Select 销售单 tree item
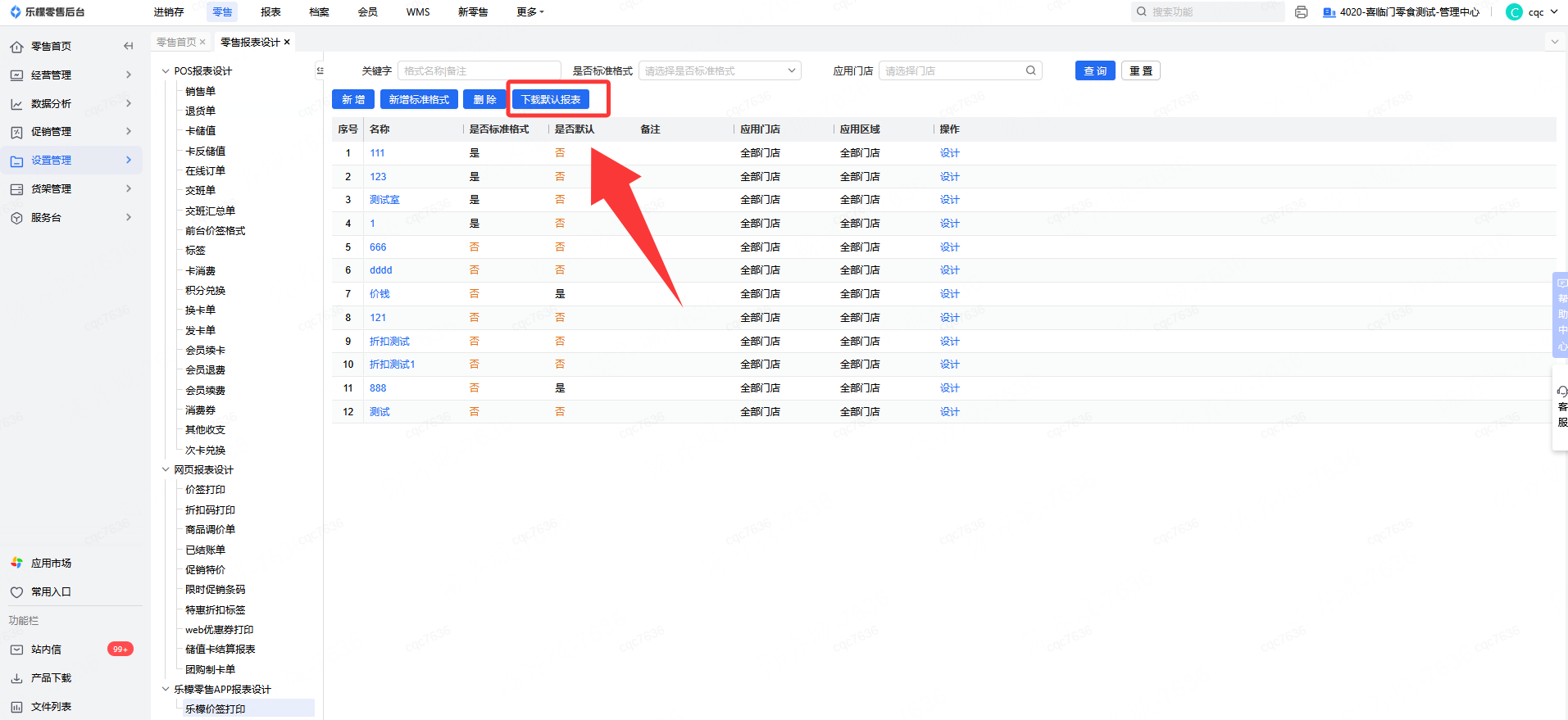1568x720 pixels. point(201,92)
